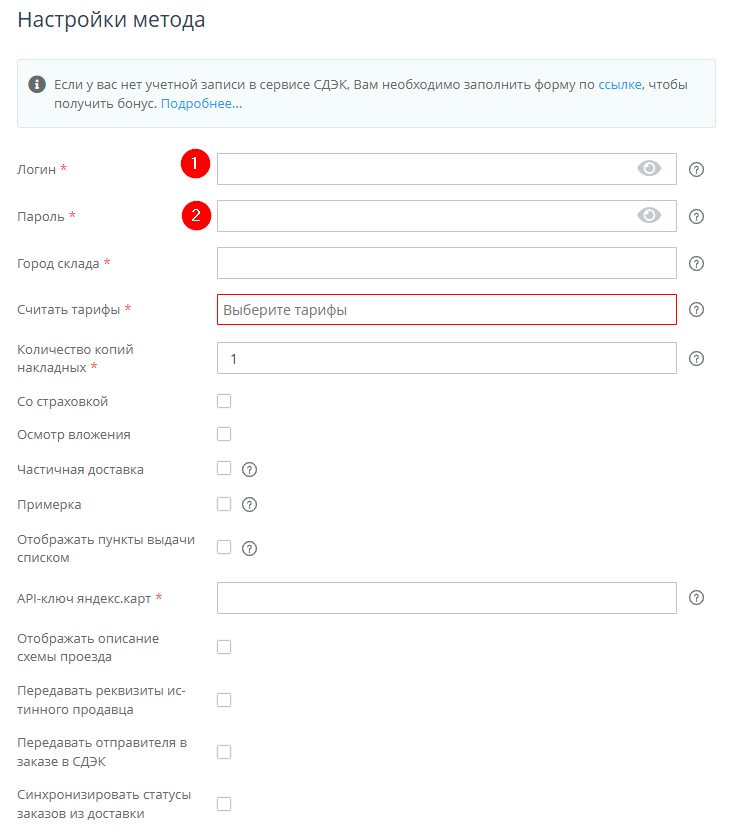Click help icon next to Примерка checkbox

250,504
